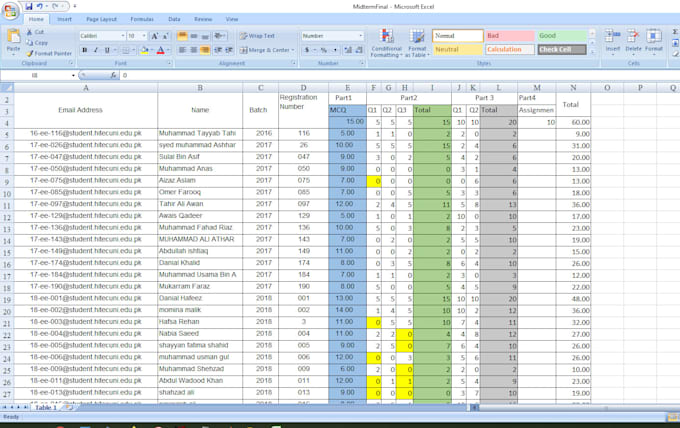Switch to the Page Layout tab
This screenshot has height=428, width=680.
pyautogui.click(x=101, y=19)
